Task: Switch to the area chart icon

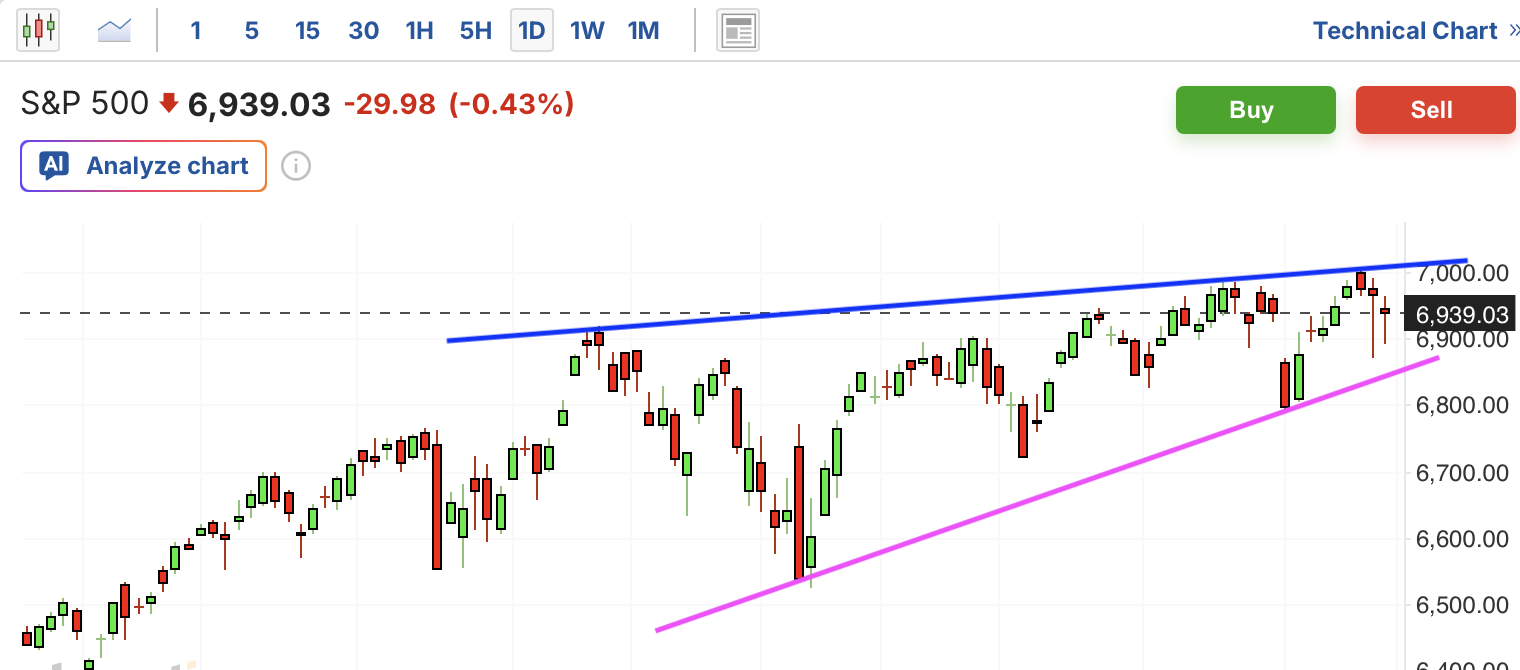Action: tap(114, 30)
